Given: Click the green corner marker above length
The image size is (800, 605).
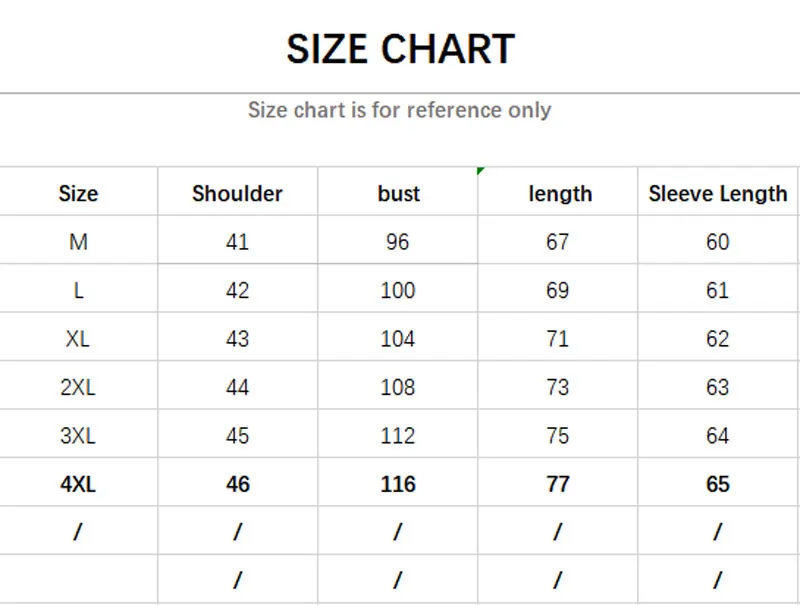Looking at the screenshot, I should click(x=481, y=171).
